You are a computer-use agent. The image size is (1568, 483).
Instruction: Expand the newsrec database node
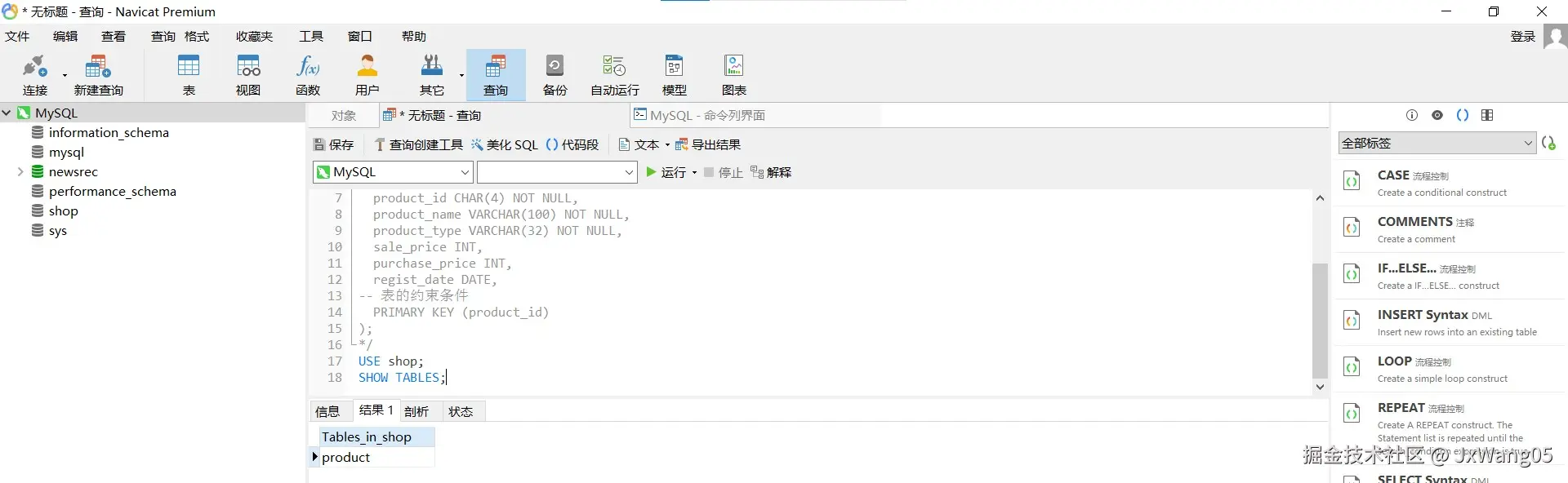click(x=20, y=171)
